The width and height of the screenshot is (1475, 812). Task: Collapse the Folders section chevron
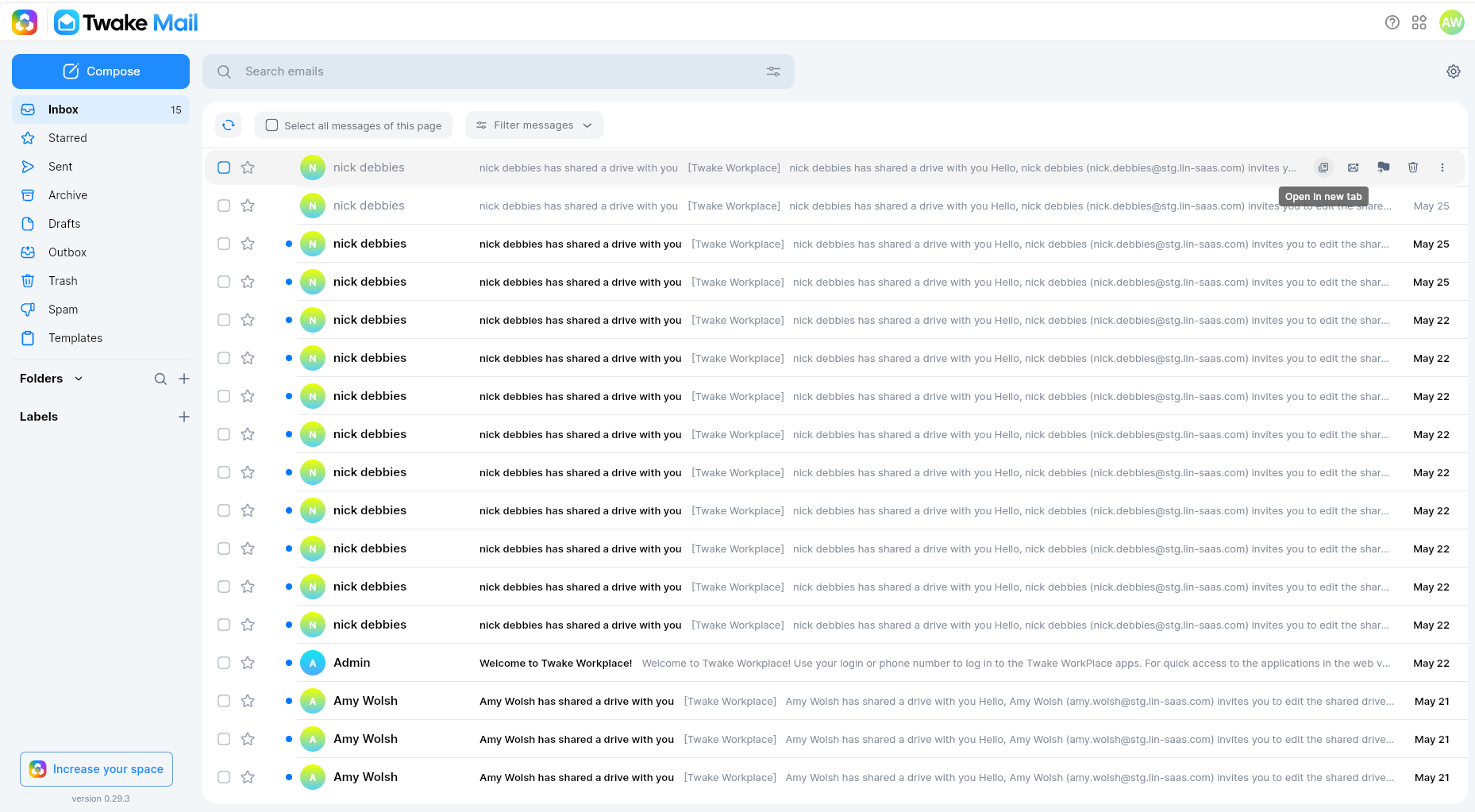click(x=79, y=379)
